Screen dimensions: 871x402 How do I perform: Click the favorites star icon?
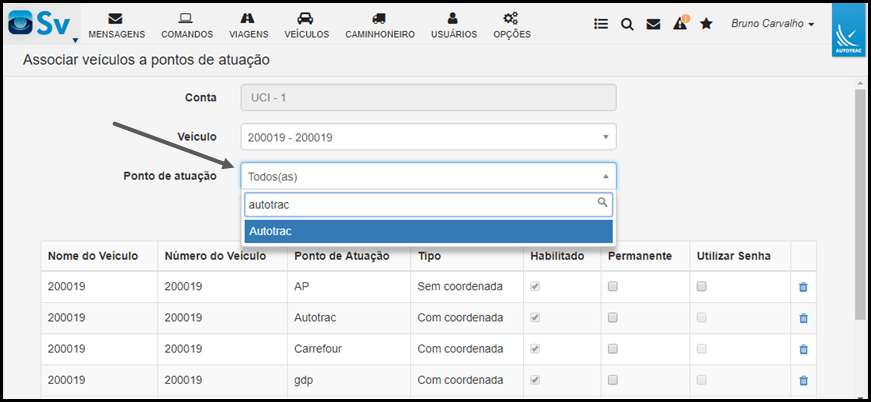(706, 23)
